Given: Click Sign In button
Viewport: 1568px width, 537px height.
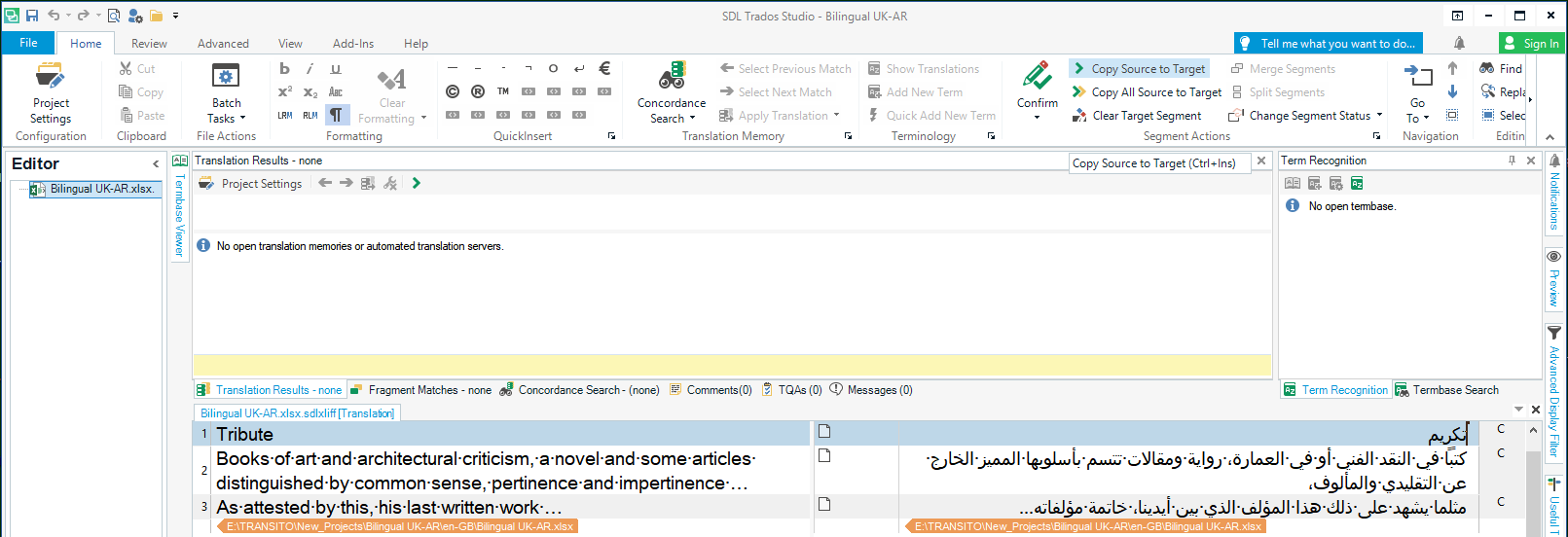Looking at the screenshot, I should coord(1532,43).
